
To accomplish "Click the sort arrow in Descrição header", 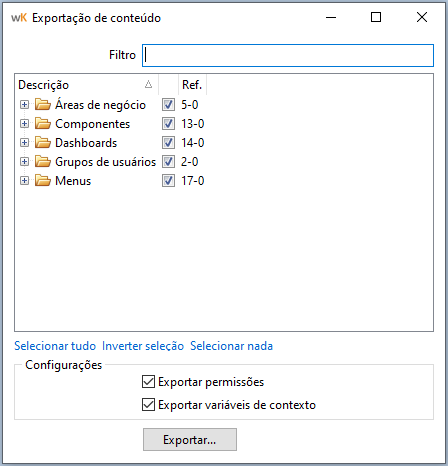I will tap(148, 84).
